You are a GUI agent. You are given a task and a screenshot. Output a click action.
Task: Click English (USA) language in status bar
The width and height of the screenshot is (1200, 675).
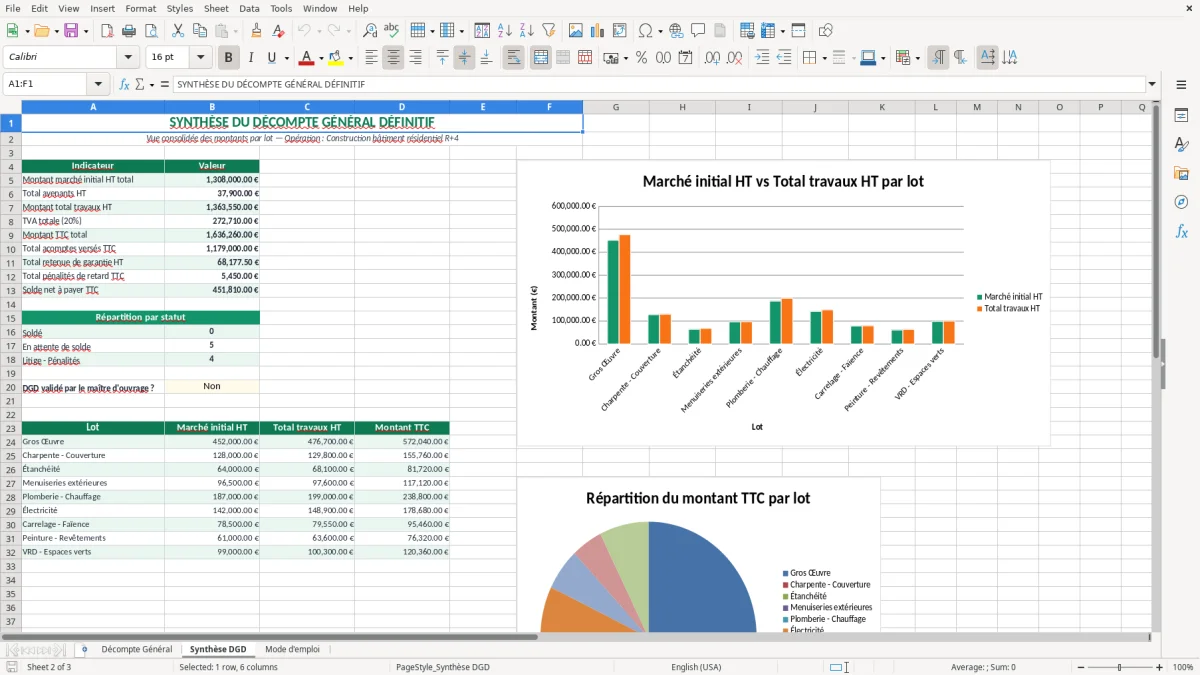(696, 667)
